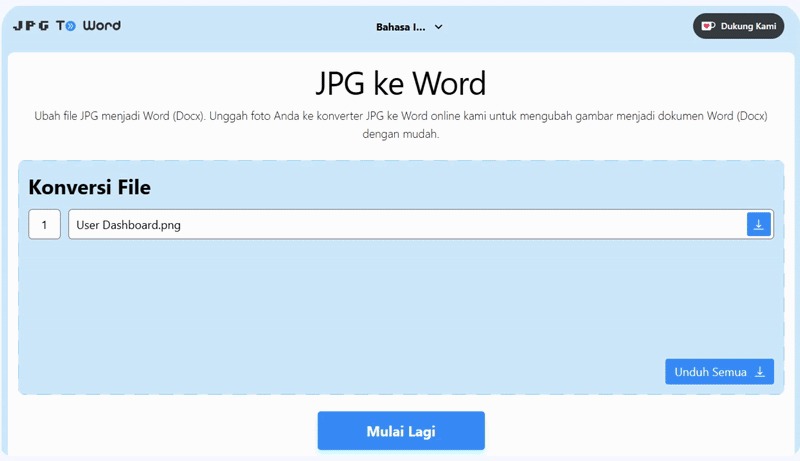The image size is (800, 461).
Task: Click Mulai Lagi to restart conversion
Action: (x=401, y=431)
